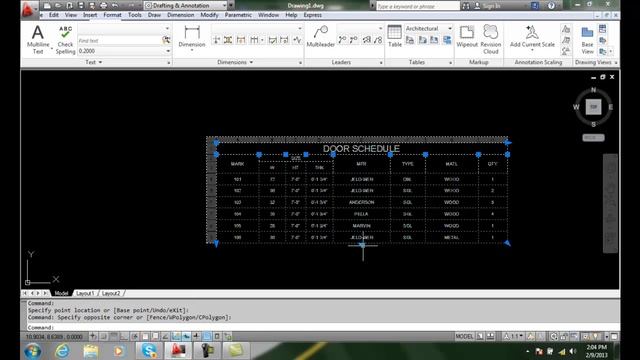Screen dimensions: 640x360
Task: Open the Drafting & Annotation workspace dropdown
Action: pos(224,5)
